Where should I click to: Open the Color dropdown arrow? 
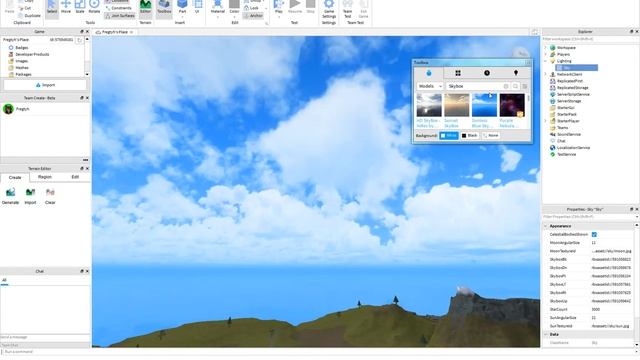click(x=234, y=17)
